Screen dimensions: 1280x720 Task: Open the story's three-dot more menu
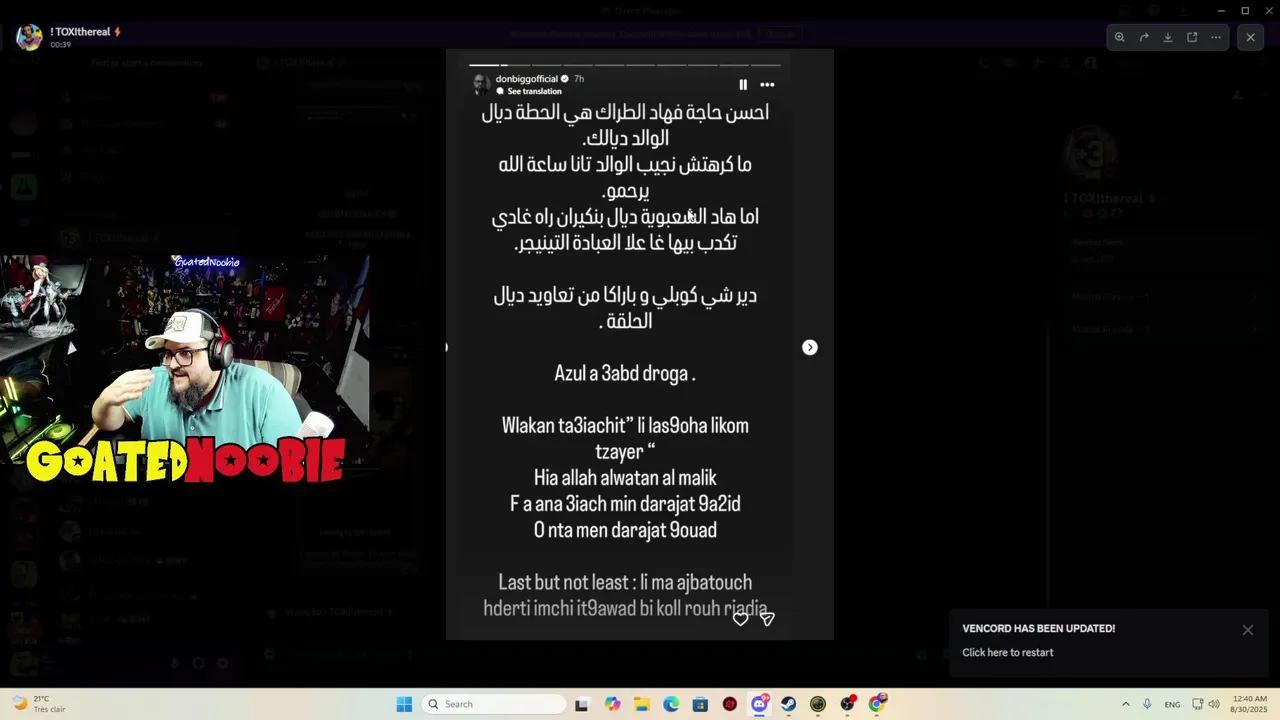point(767,85)
